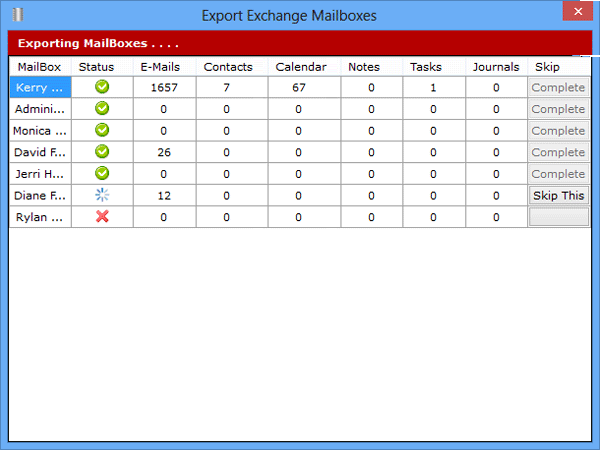Screen dimensions: 600x450
Task: Click the green check status for Jerri H...
Action: point(102,174)
